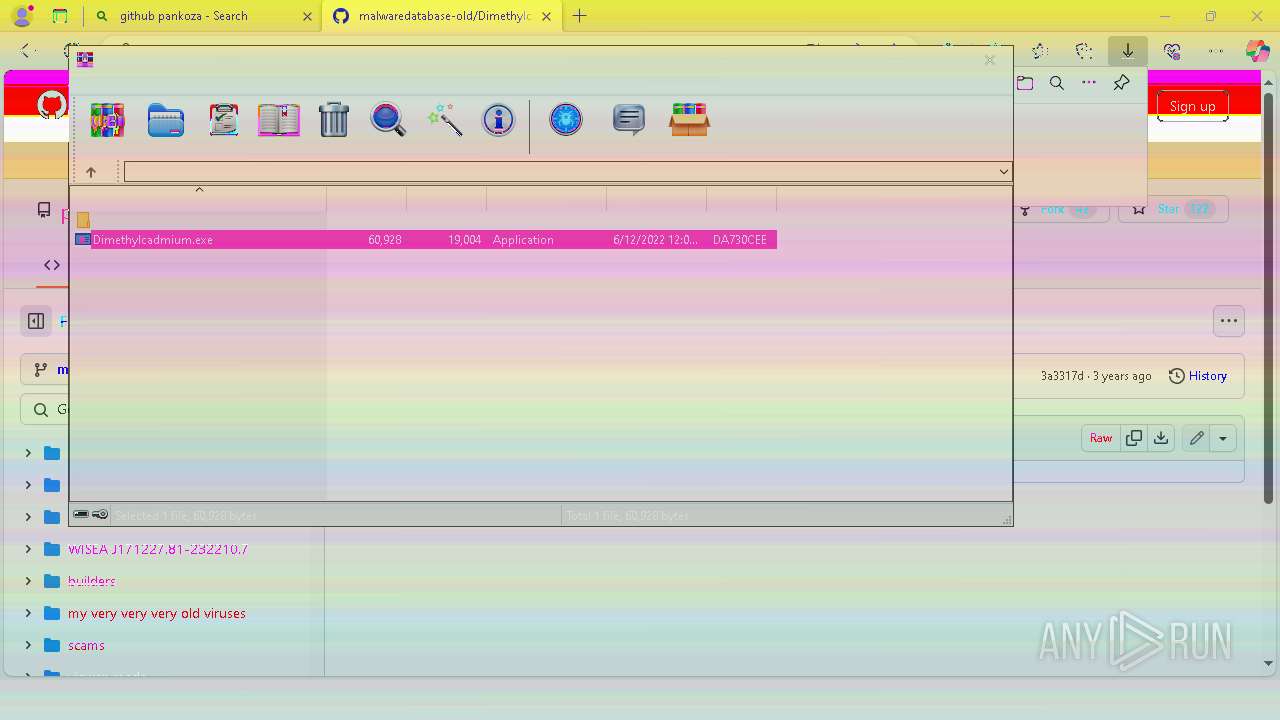
Task: Open Browser Essentials heart icon
Action: [x=1172, y=51]
